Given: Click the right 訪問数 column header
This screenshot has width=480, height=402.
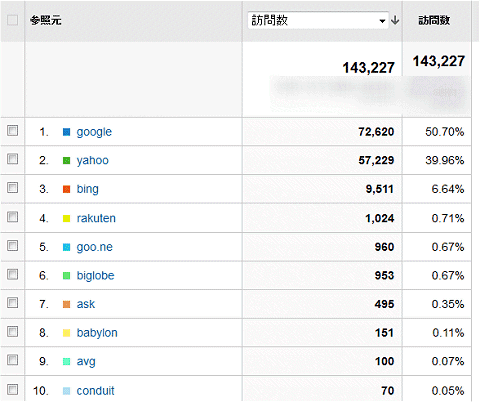Looking at the screenshot, I should pyautogui.click(x=434, y=20).
